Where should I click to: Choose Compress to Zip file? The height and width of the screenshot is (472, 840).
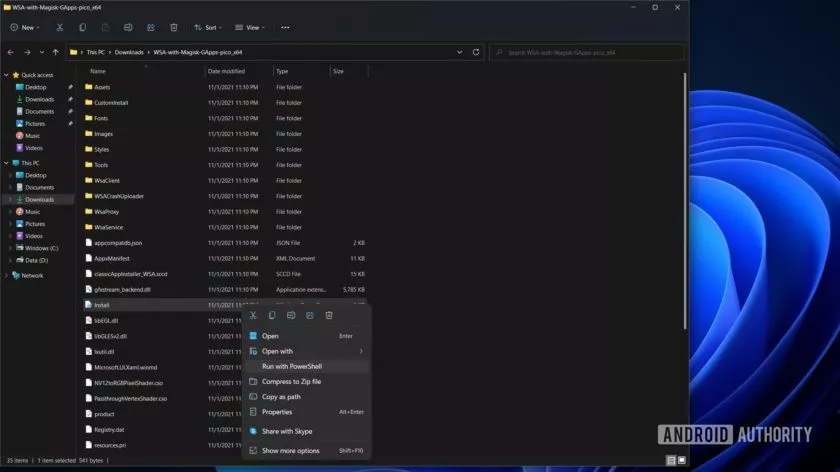tap(291, 381)
